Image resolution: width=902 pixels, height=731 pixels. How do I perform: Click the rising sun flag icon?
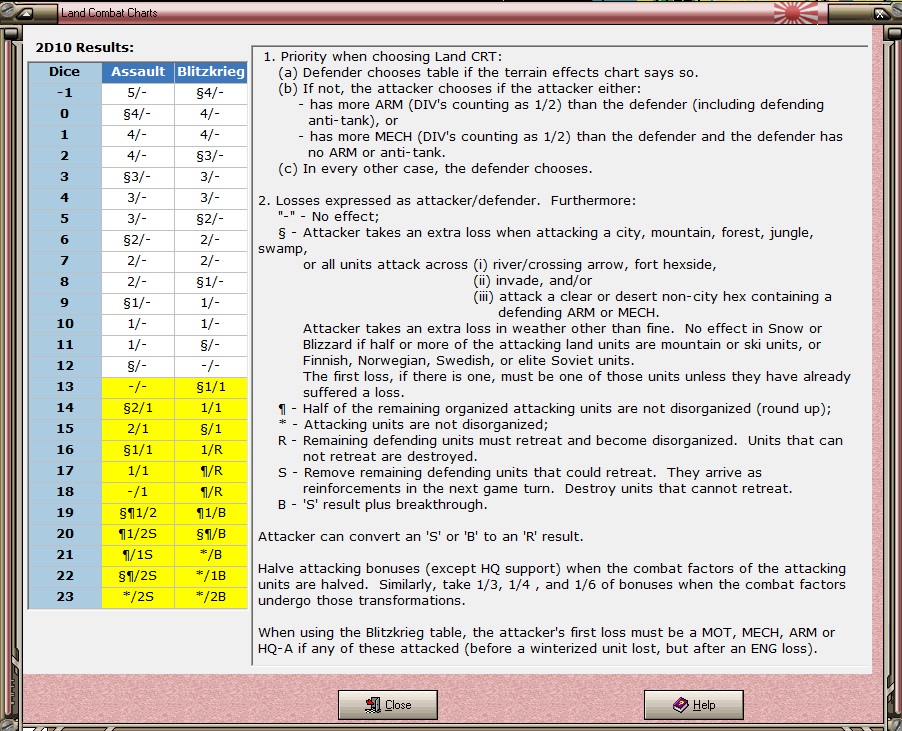click(796, 12)
